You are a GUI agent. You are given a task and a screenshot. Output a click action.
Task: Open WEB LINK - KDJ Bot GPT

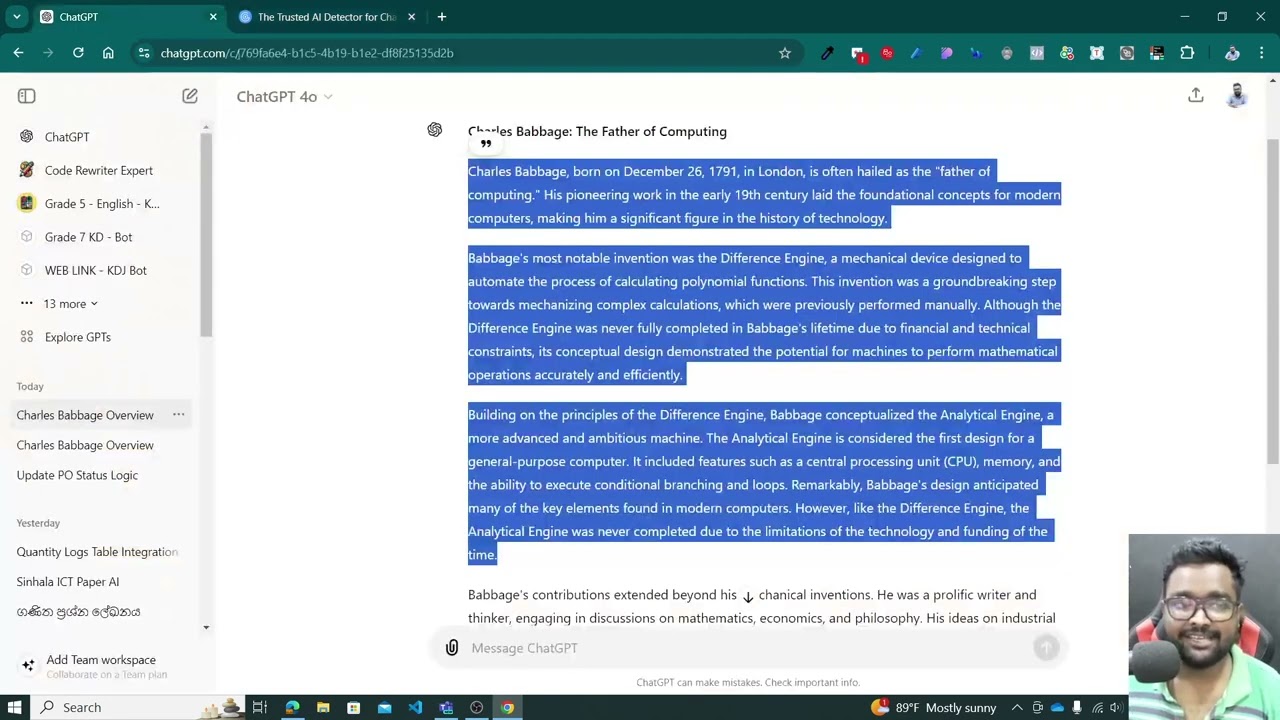click(95, 270)
